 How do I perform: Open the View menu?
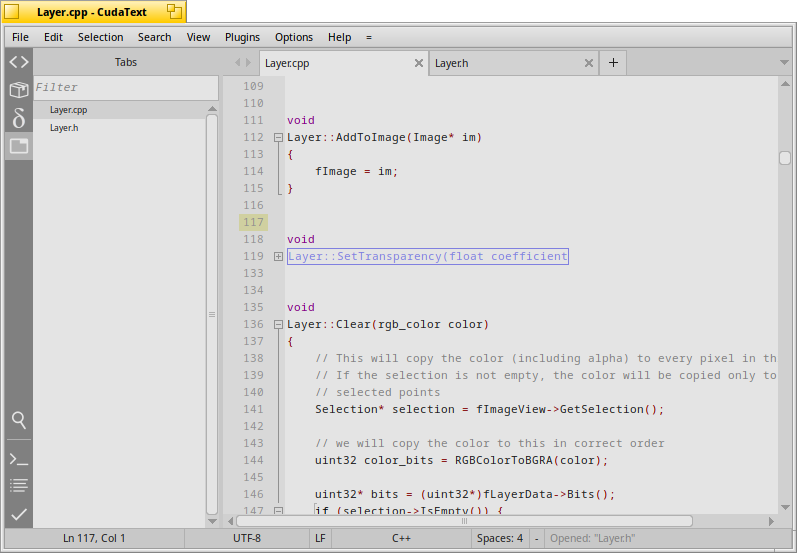tap(198, 37)
